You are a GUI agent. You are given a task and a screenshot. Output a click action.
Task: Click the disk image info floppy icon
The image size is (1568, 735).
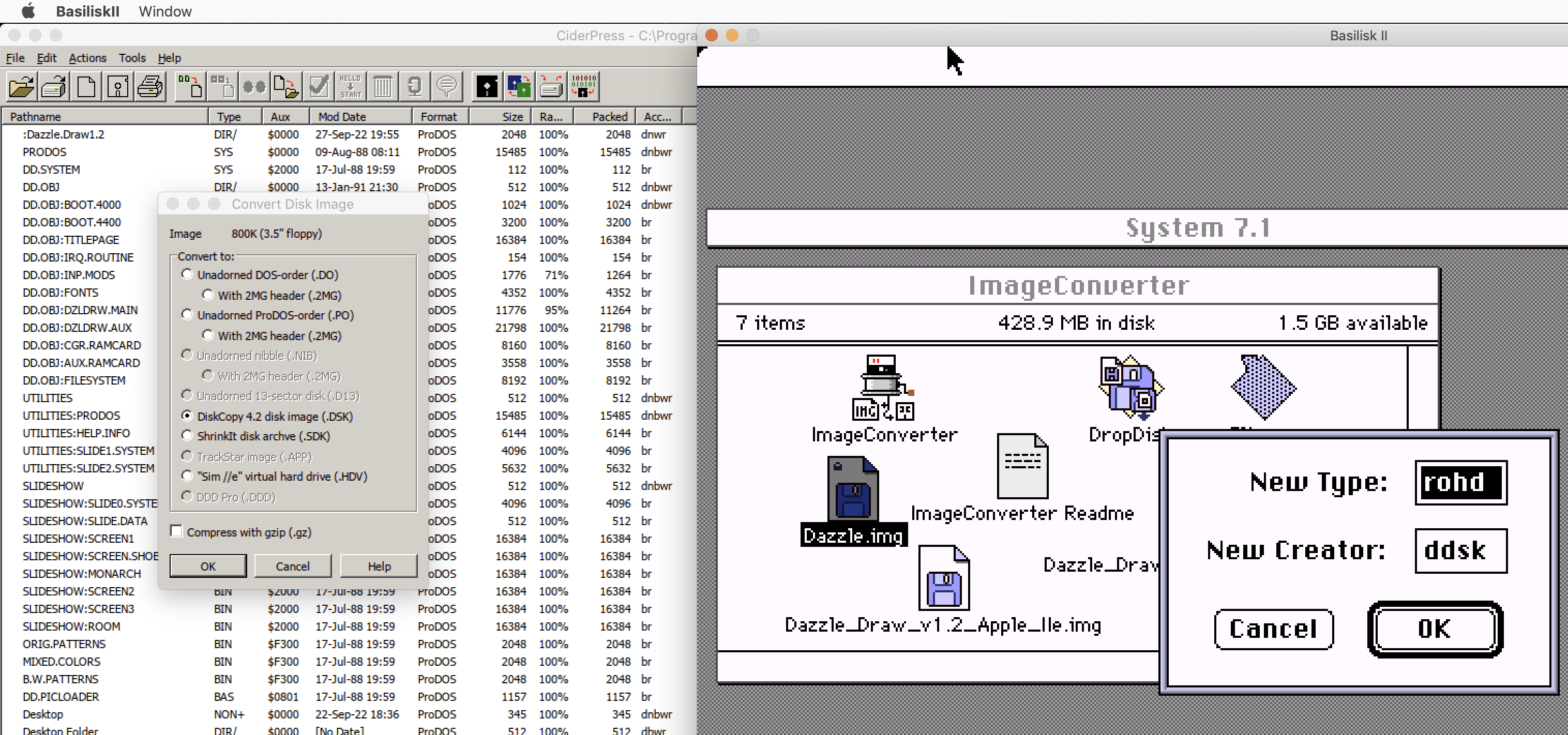(118, 86)
